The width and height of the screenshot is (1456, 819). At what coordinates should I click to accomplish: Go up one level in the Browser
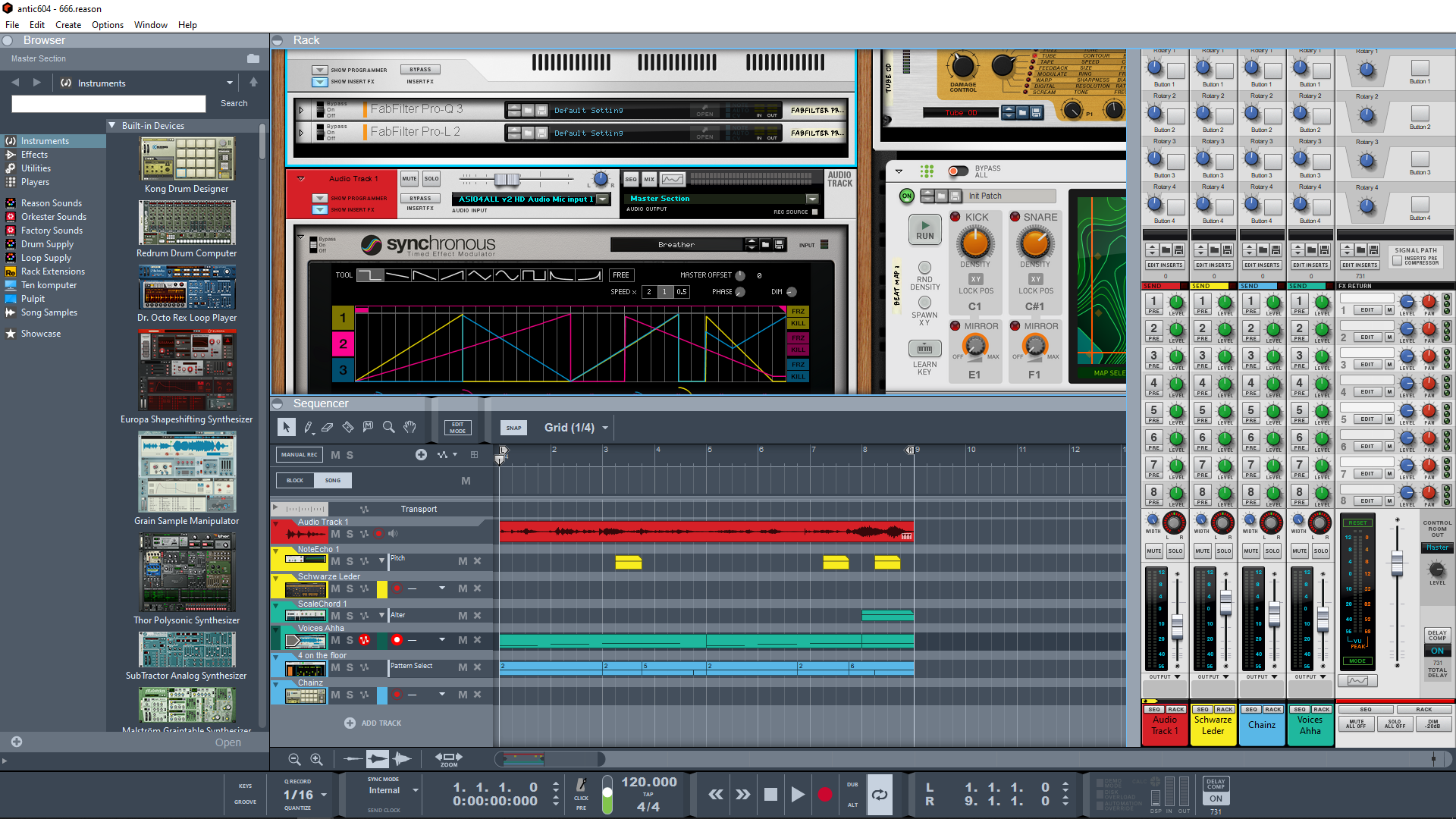point(253,82)
